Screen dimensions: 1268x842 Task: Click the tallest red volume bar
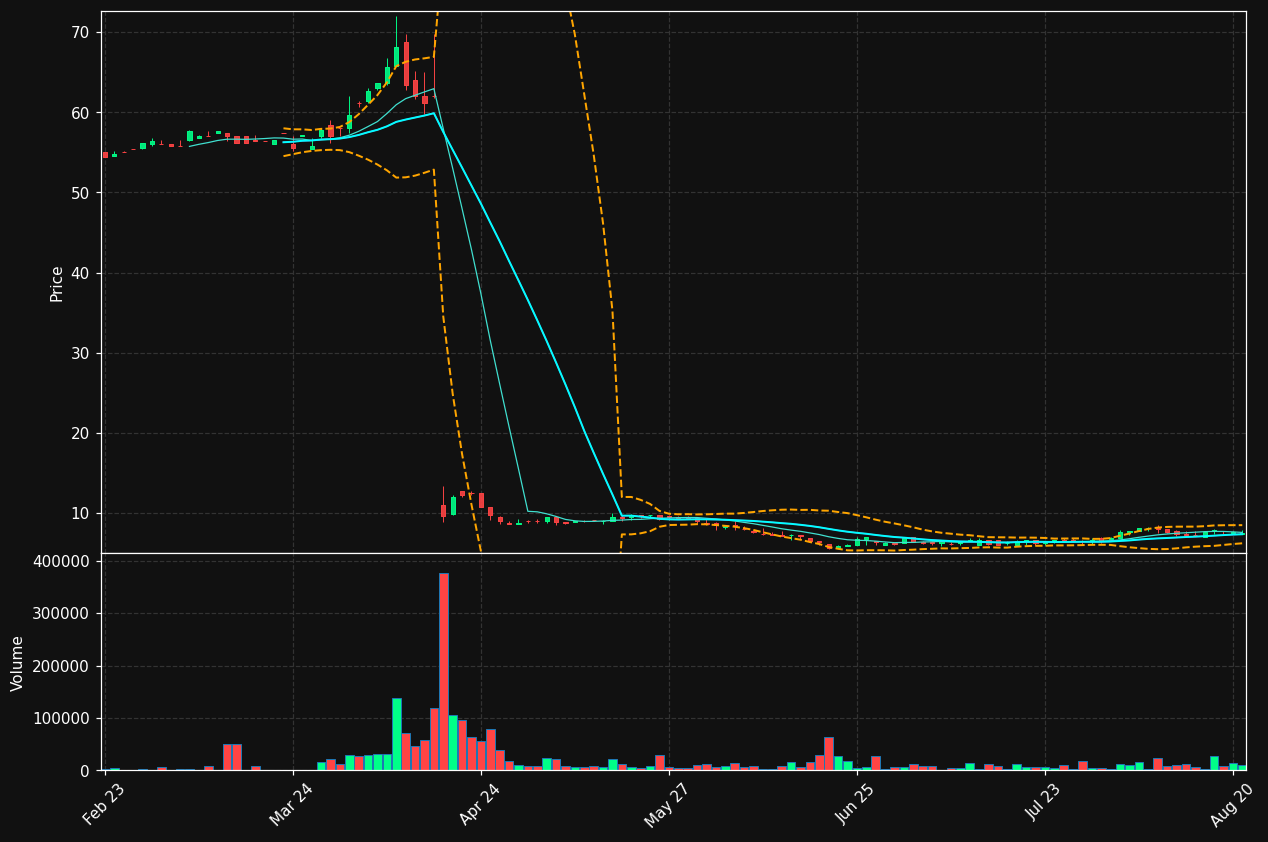pos(444,672)
